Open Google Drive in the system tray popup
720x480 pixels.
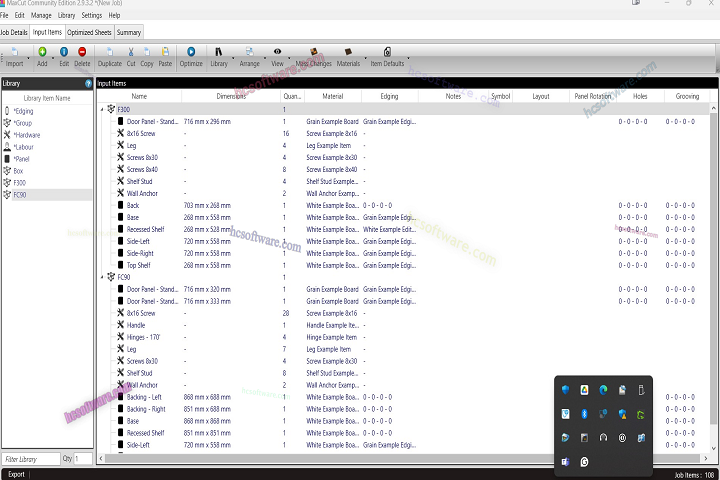pyautogui.click(x=584, y=390)
